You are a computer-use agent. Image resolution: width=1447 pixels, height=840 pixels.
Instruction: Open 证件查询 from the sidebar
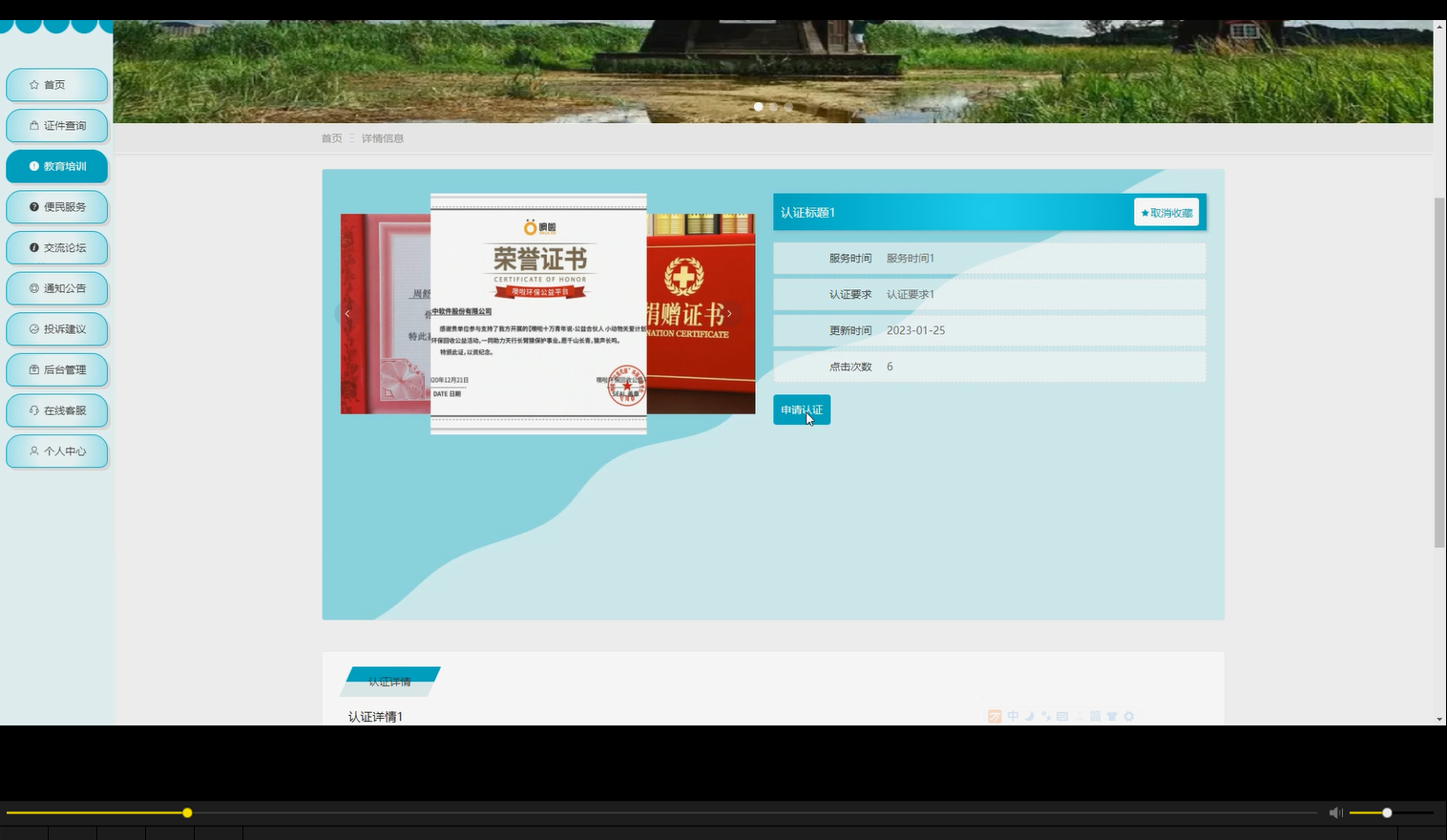point(57,126)
